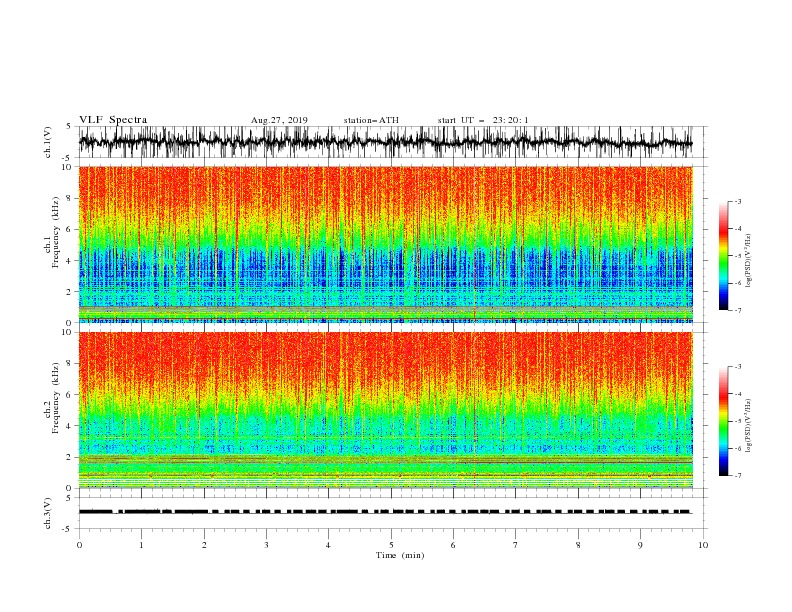Click the "8" tick on ch.1 frequency axis
This screenshot has height=612, width=792.
[70, 198]
